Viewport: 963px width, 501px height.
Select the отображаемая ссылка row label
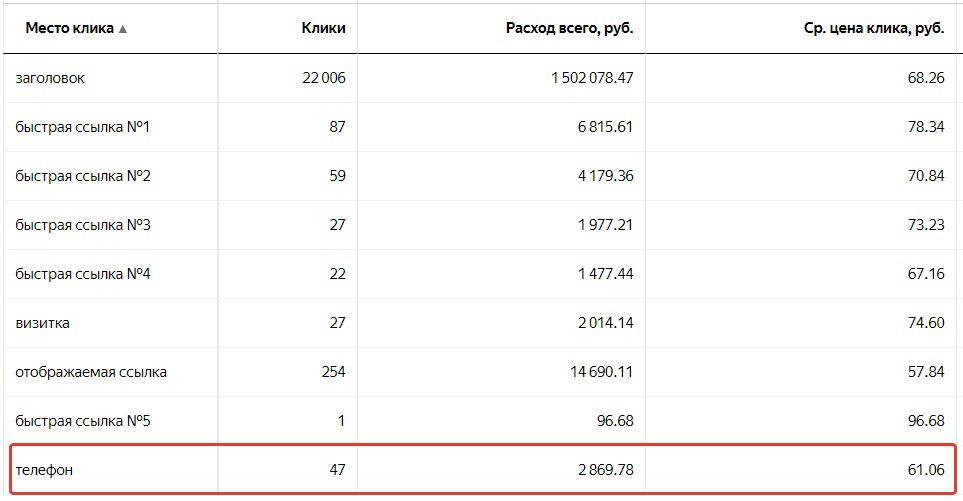[x=91, y=372]
